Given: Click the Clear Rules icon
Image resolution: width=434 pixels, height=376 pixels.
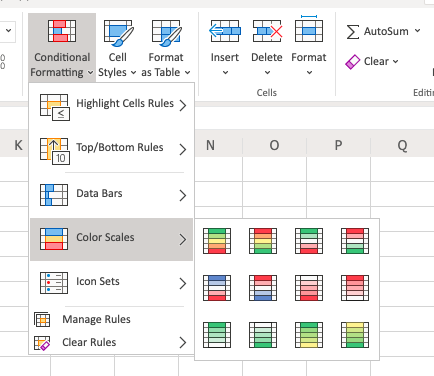Looking at the screenshot, I should pyautogui.click(x=42, y=343).
